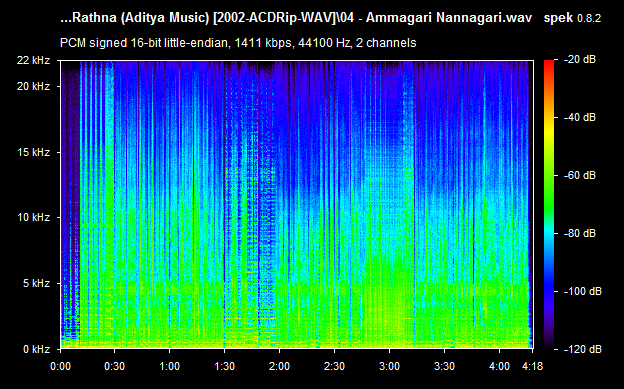Click the -60 dB legend label

[x=580, y=175]
